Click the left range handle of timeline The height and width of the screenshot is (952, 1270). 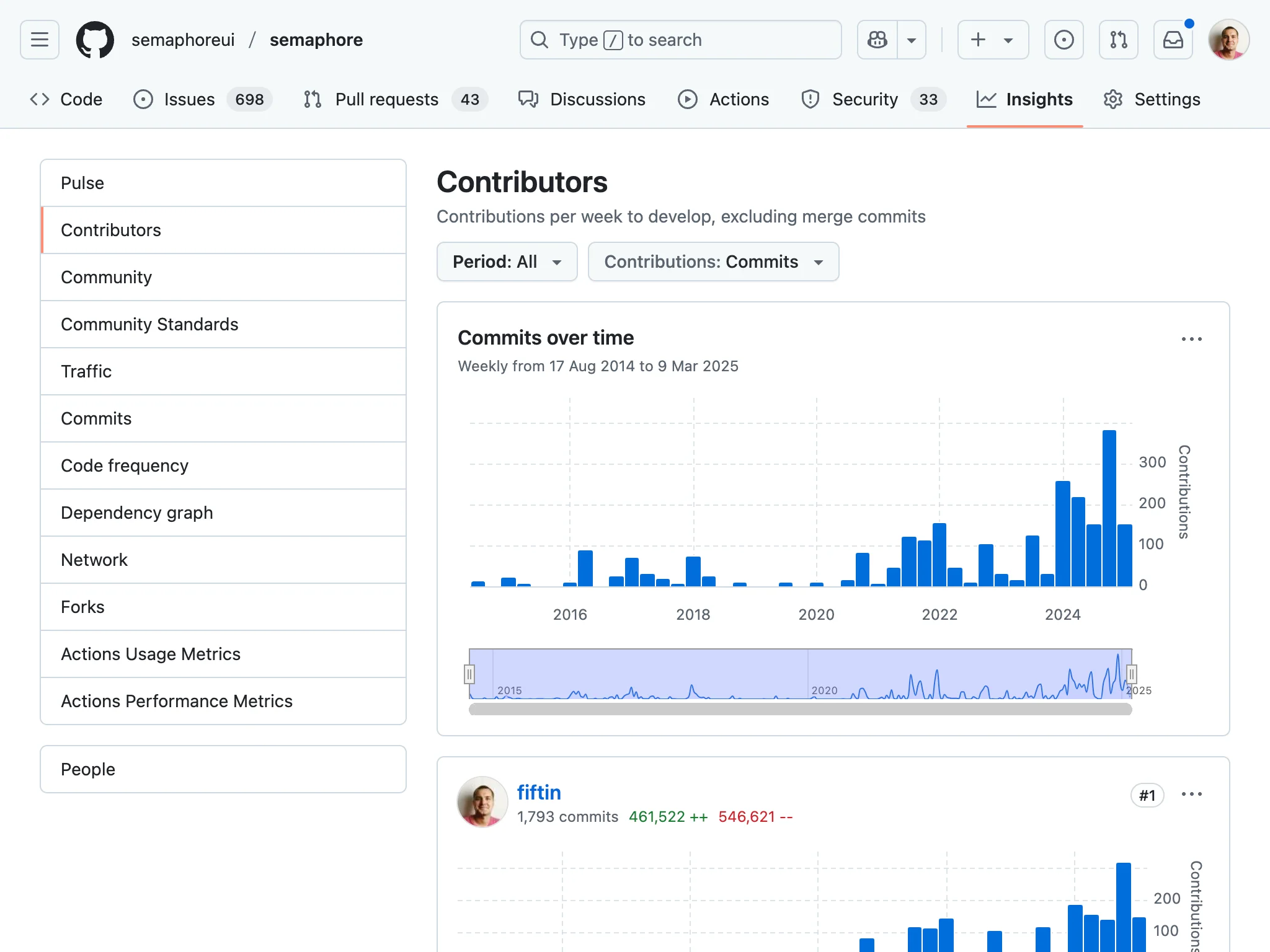pos(469,674)
